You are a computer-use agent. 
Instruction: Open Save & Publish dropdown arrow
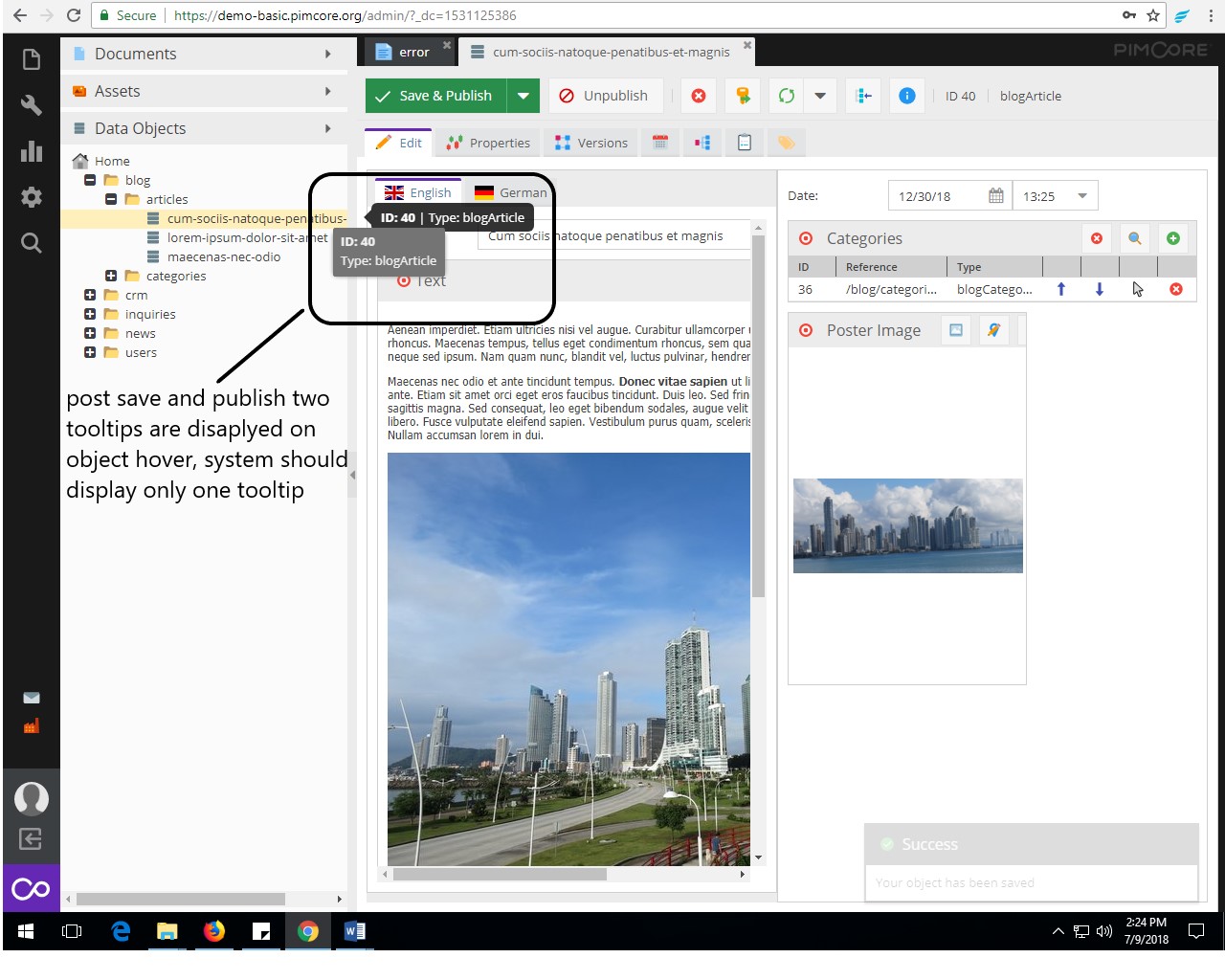tap(523, 96)
